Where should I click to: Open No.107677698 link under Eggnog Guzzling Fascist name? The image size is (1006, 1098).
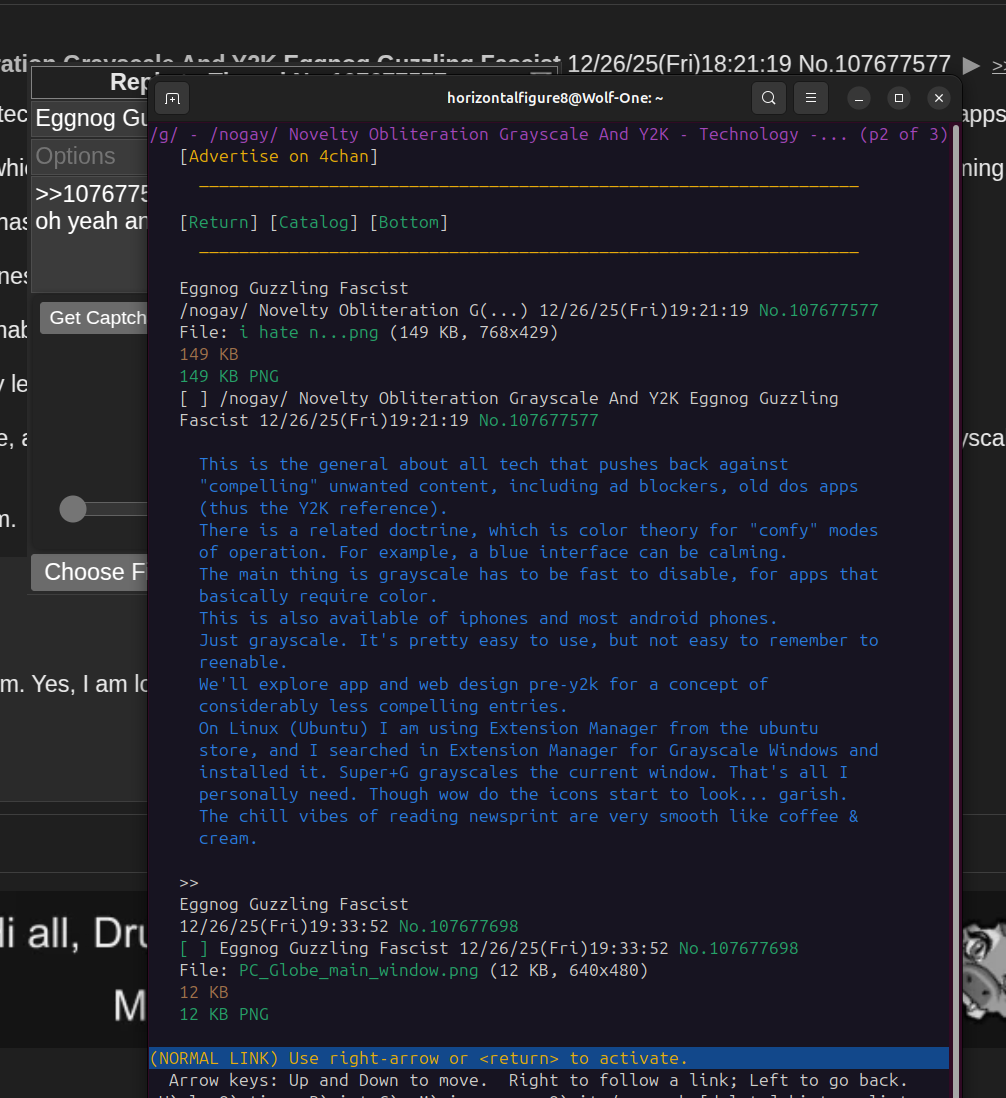tap(459, 926)
